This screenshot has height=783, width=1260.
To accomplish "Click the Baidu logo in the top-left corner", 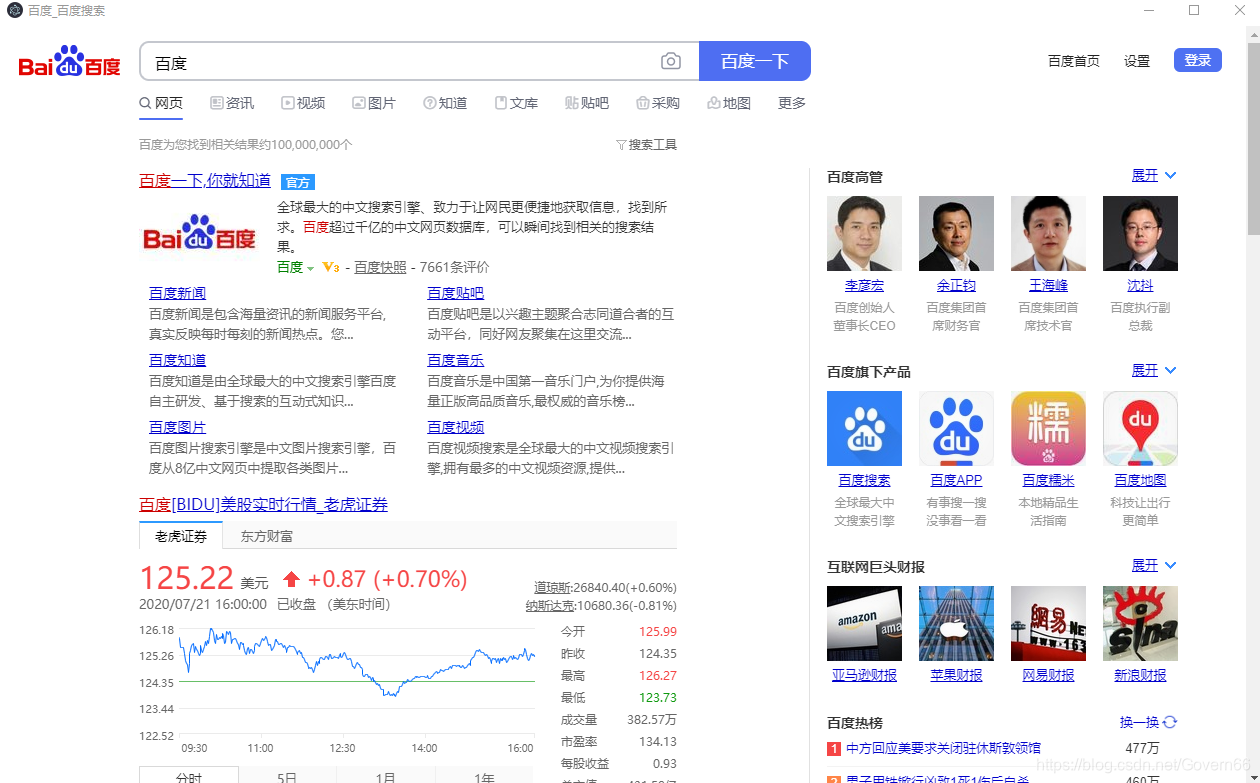I will coord(68,61).
